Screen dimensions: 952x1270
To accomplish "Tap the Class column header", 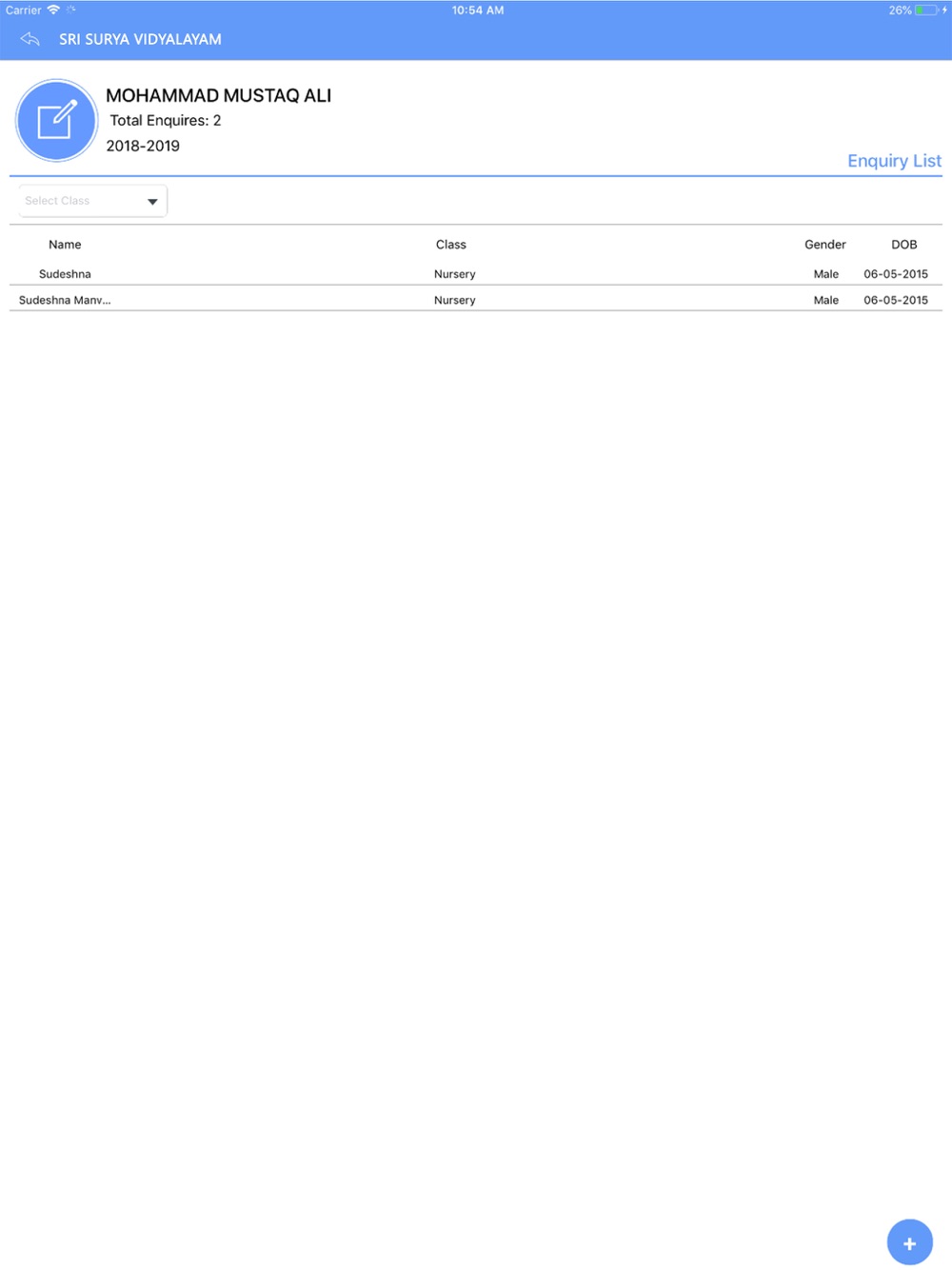I will [451, 245].
